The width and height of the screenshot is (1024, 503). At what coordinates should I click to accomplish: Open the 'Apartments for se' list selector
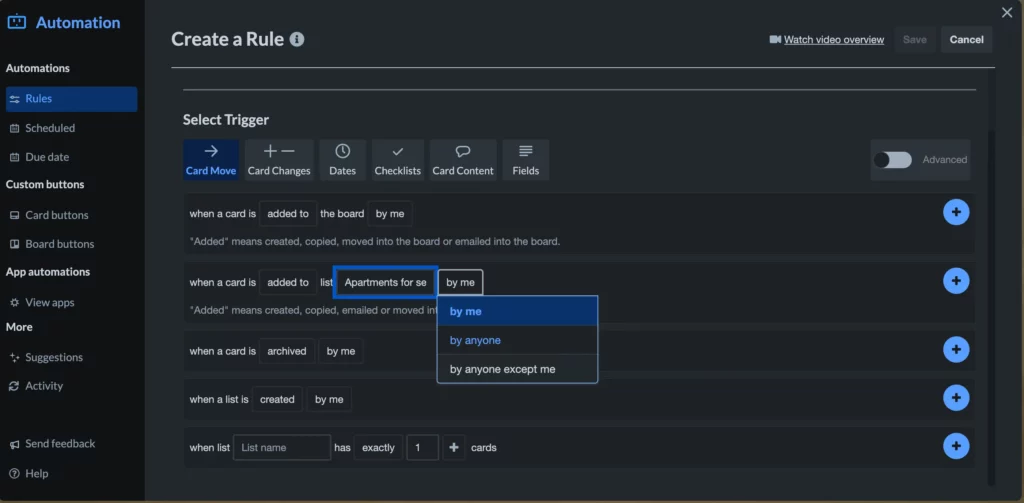(x=385, y=282)
